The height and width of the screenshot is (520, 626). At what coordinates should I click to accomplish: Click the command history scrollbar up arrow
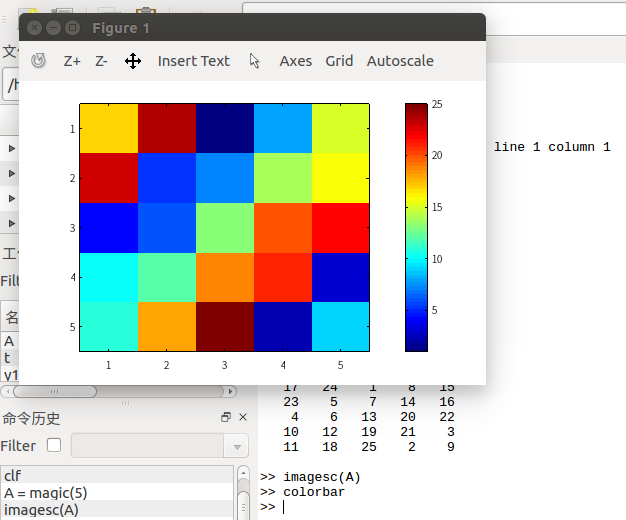(x=243, y=473)
